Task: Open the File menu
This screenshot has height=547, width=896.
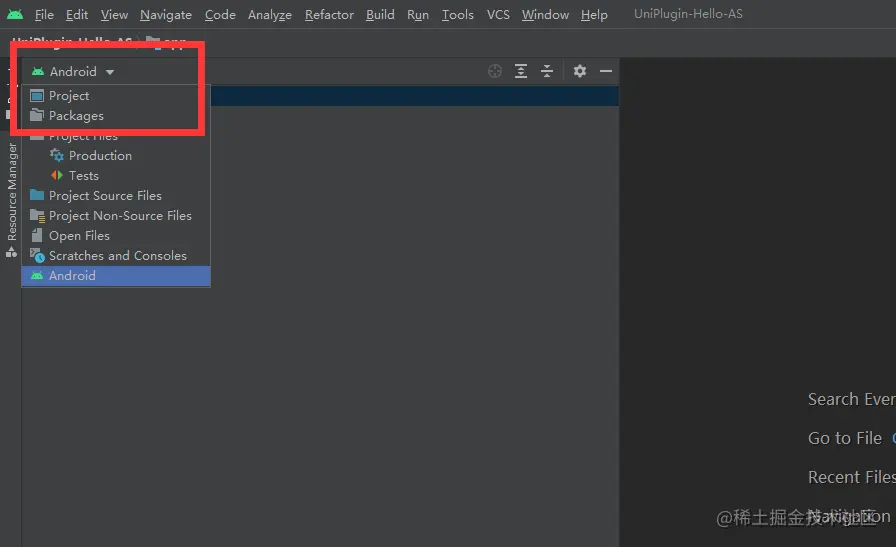Action: point(44,14)
